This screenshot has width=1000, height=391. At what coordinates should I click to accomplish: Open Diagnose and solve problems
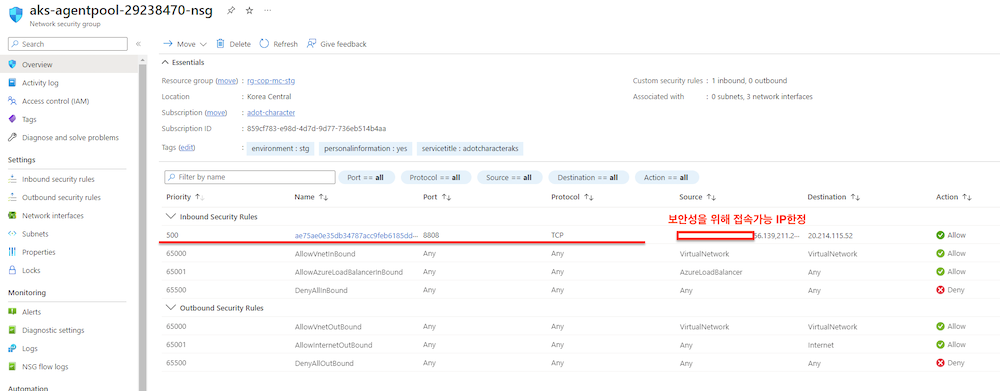pos(69,137)
